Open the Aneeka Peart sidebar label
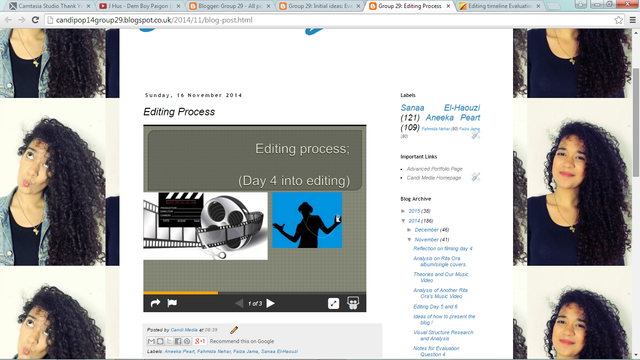The width and height of the screenshot is (640, 360). coord(453,118)
